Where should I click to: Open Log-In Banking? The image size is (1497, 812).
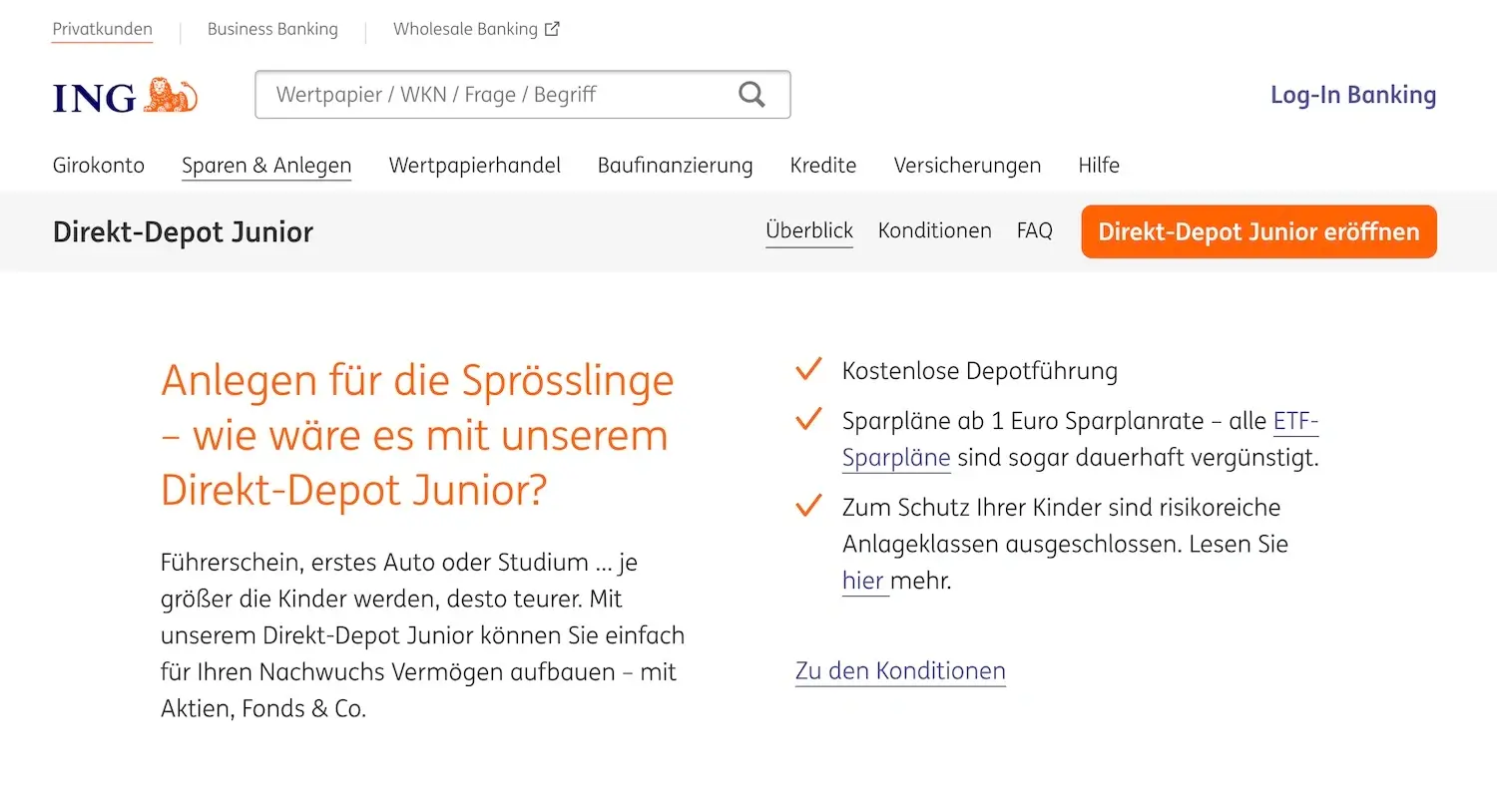(x=1353, y=95)
